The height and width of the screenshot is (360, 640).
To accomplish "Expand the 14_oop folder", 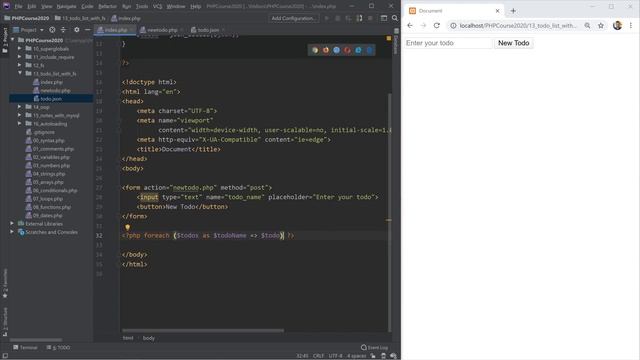I will click(x=20, y=107).
